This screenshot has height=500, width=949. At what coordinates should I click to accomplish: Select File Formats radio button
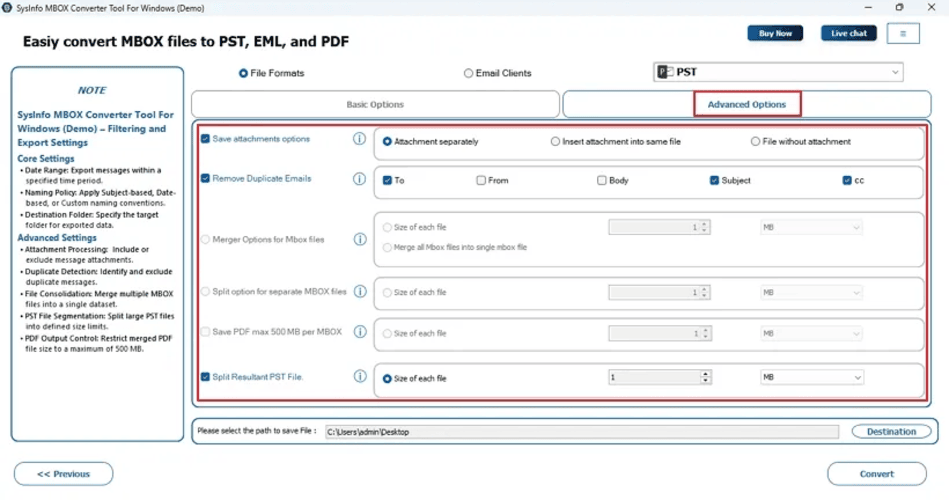[x=243, y=73]
